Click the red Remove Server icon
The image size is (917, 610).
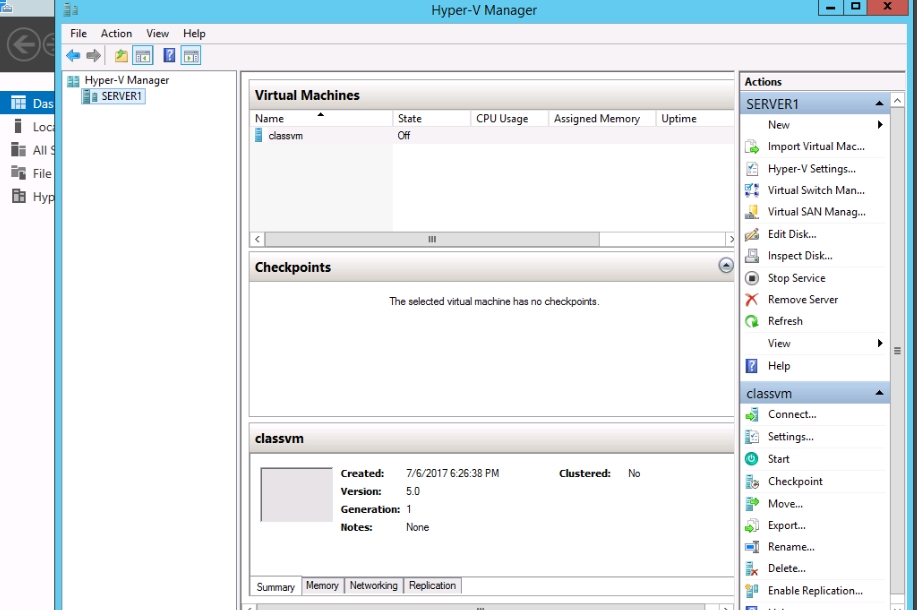[x=752, y=299]
